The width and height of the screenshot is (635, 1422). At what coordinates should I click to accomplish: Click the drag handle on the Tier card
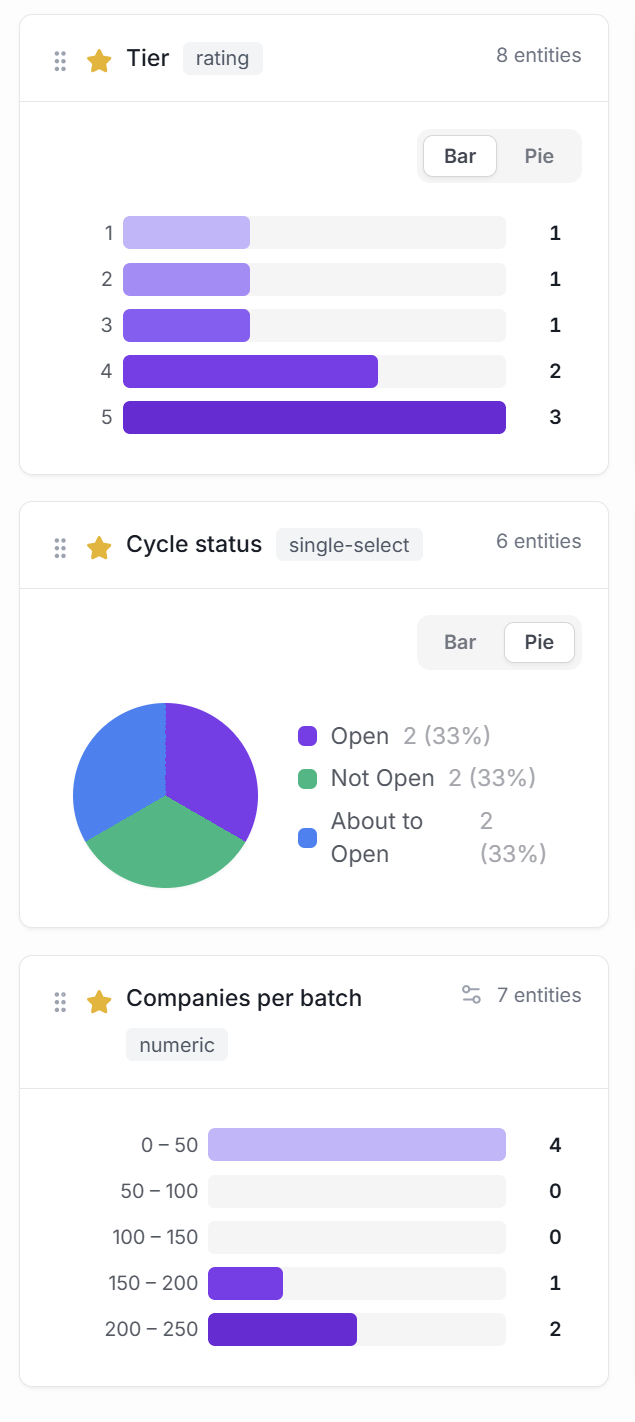point(59,60)
